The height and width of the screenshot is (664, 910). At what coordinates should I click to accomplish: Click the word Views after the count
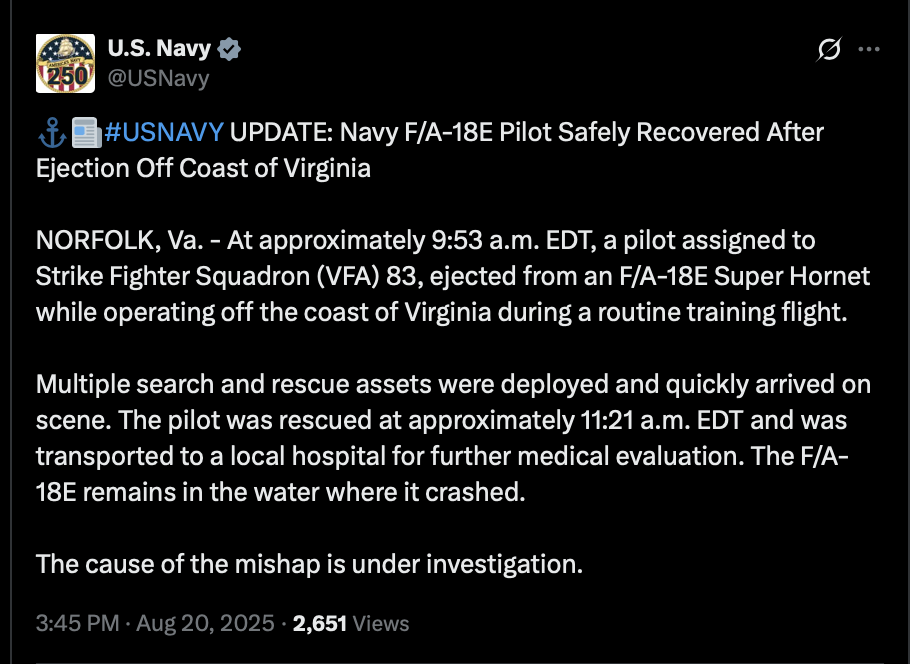(381, 623)
